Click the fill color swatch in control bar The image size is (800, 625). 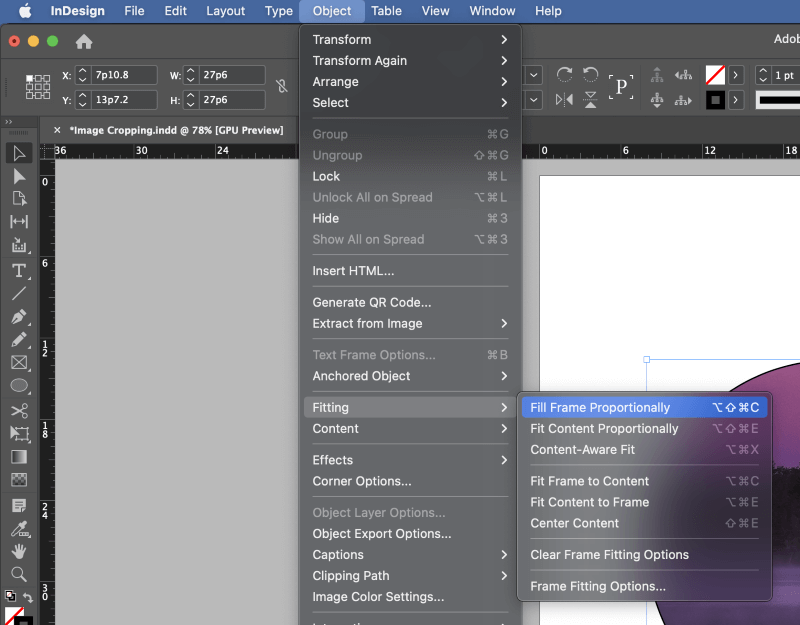click(x=715, y=75)
